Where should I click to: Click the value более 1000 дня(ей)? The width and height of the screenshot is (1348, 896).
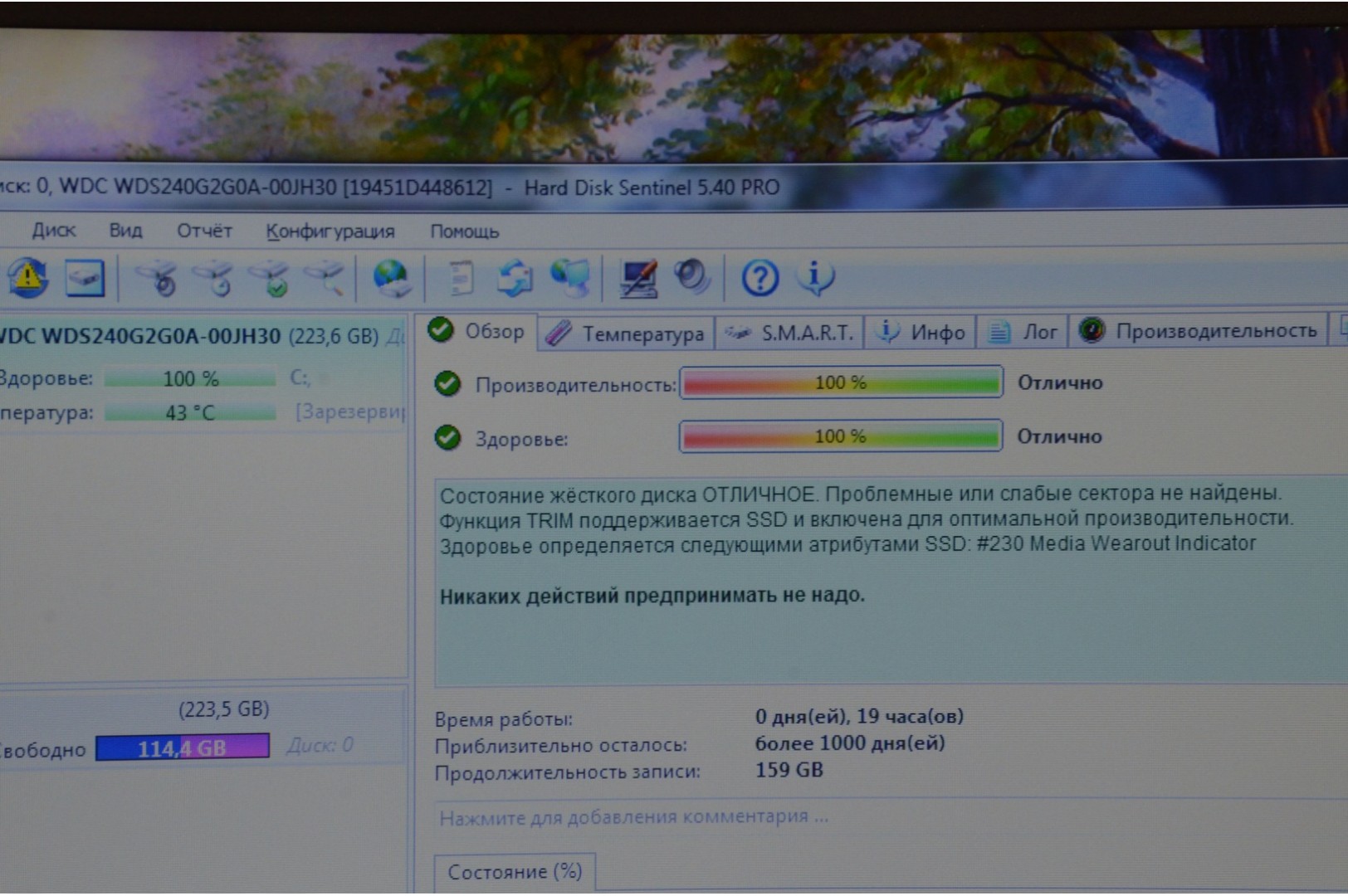click(850, 743)
